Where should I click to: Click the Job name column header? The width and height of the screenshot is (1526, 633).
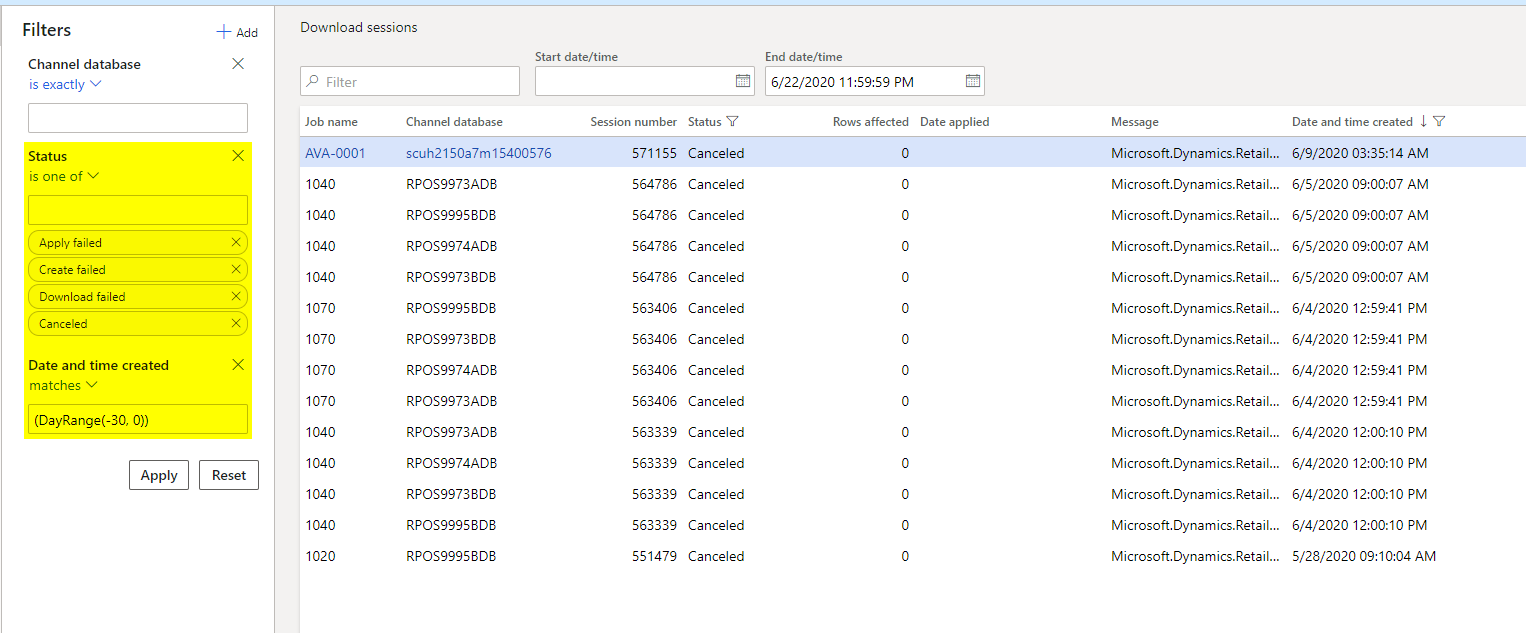point(332,122)
